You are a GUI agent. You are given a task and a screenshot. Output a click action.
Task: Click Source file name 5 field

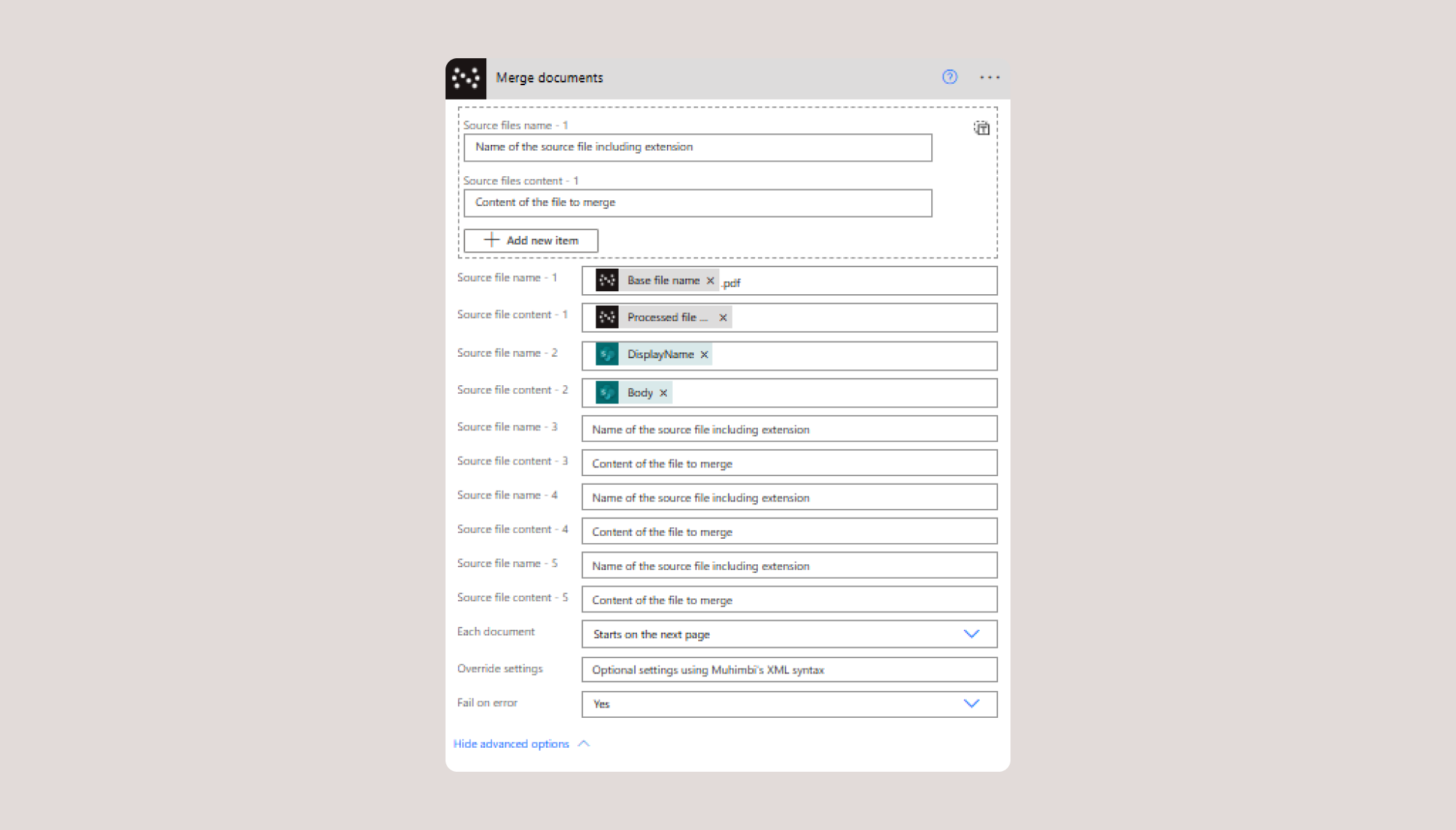789,566
